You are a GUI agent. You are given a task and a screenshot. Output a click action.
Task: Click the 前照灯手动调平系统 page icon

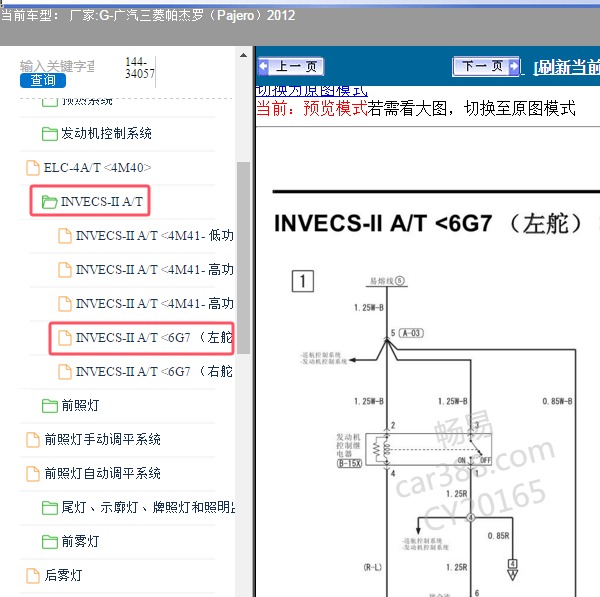(33, 440)
